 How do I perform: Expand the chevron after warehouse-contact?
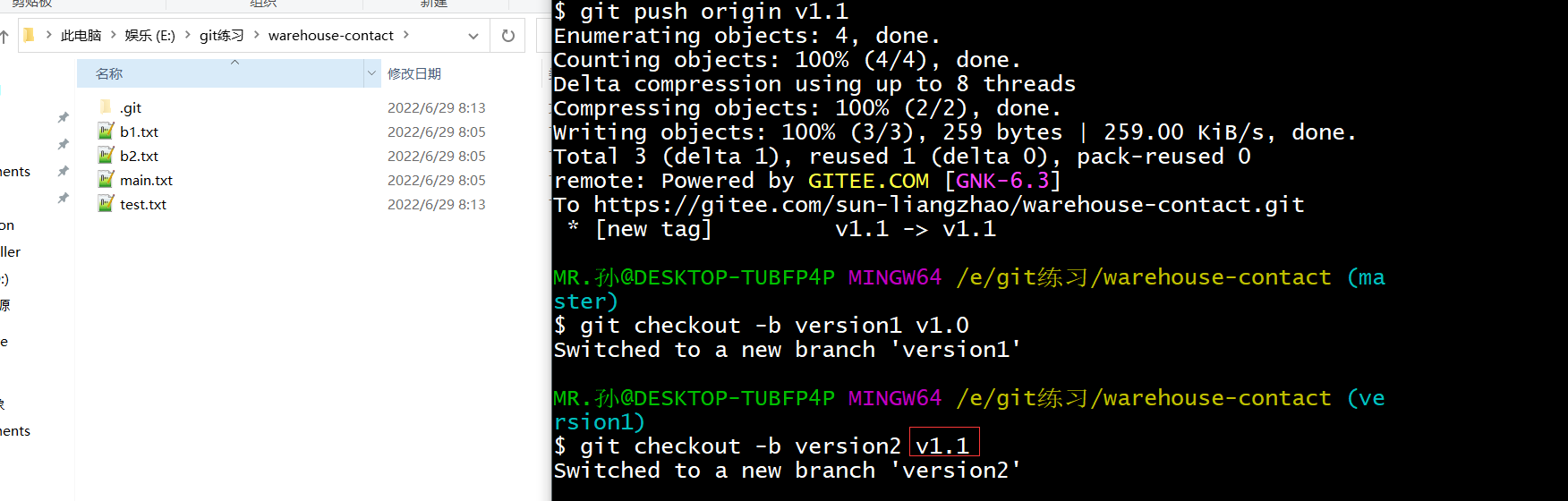(406, 35)
